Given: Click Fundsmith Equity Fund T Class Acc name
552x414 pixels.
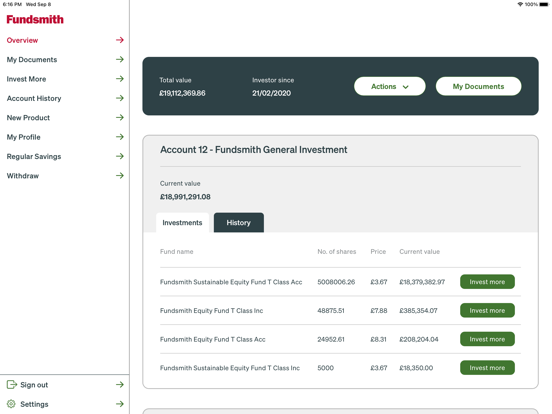Looking at the screenshot, I should click(x=213, y=339).
